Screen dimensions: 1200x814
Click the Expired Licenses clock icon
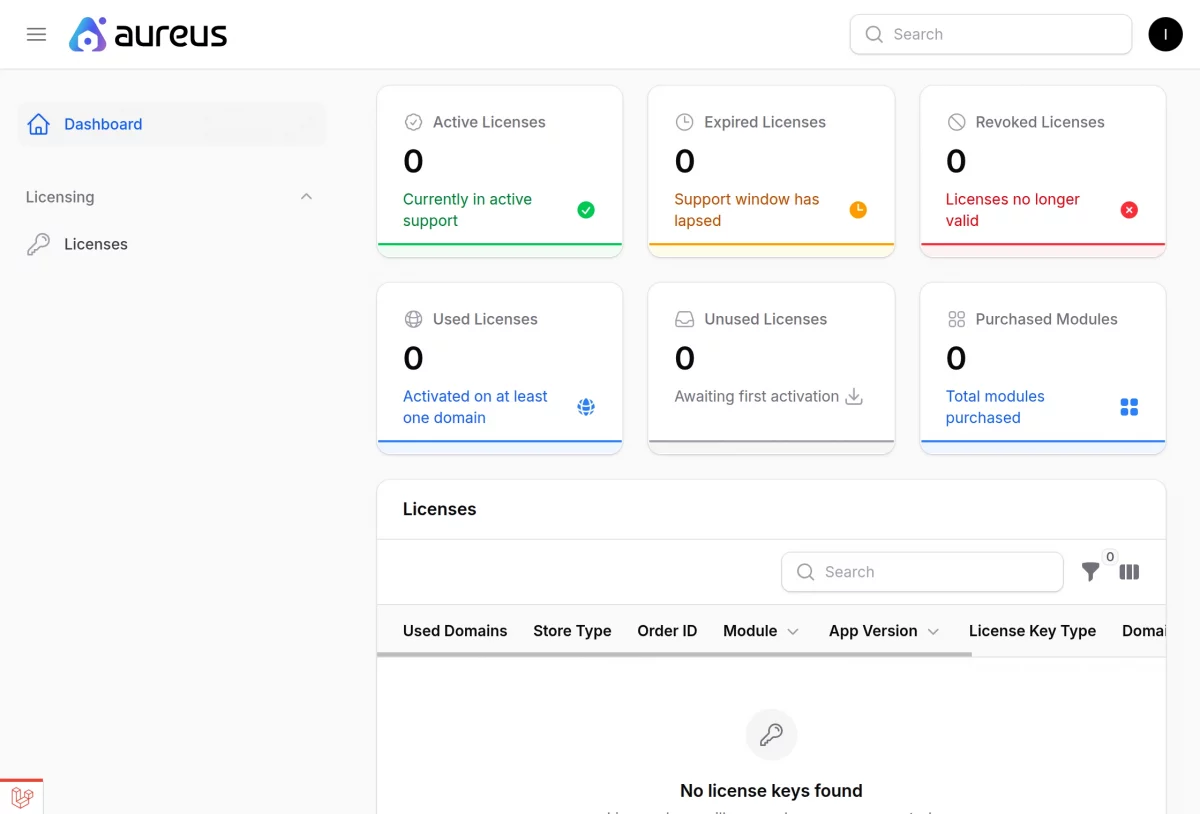684,122
